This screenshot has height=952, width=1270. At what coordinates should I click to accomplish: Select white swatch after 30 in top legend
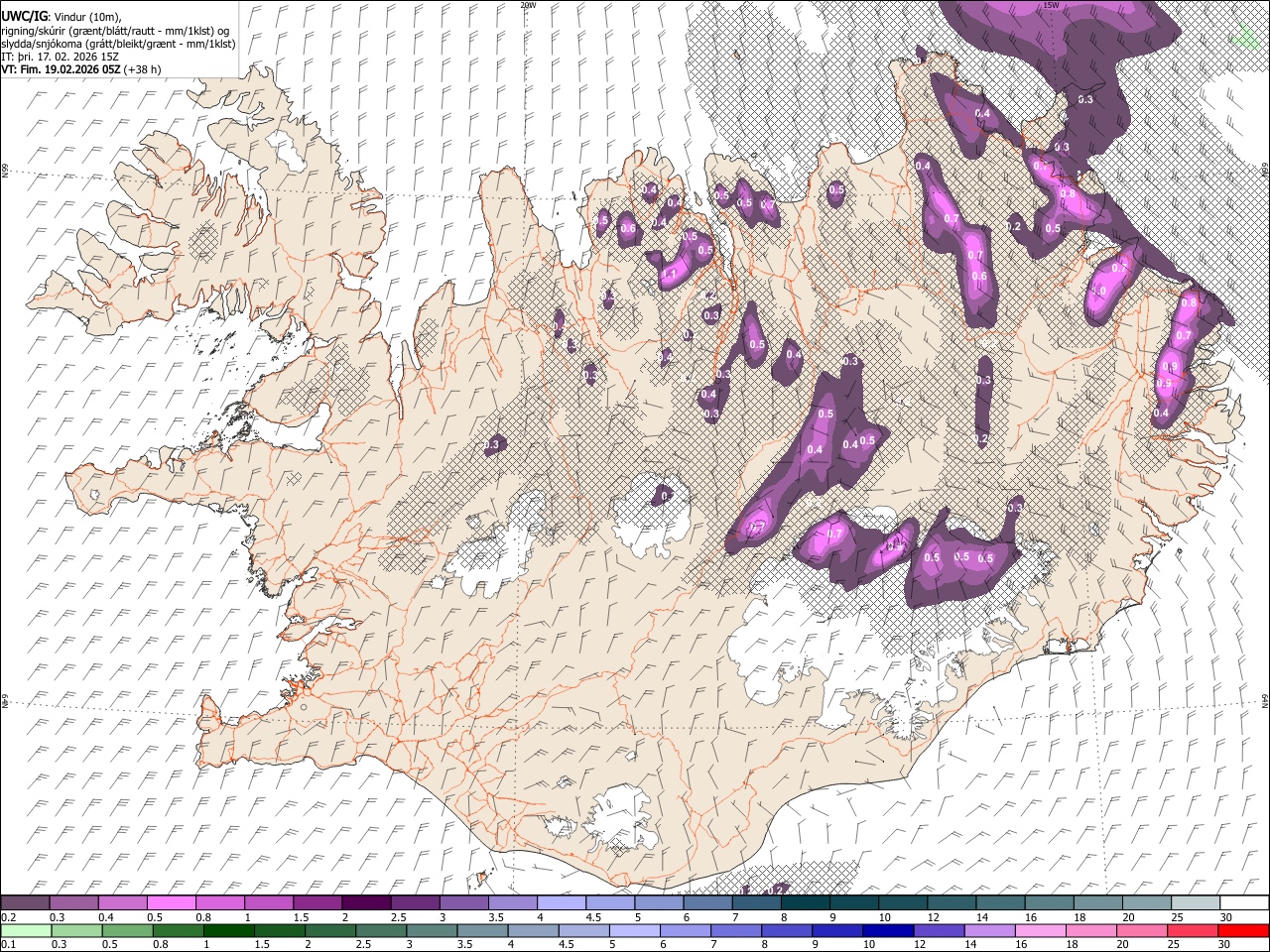point(1243,902)
